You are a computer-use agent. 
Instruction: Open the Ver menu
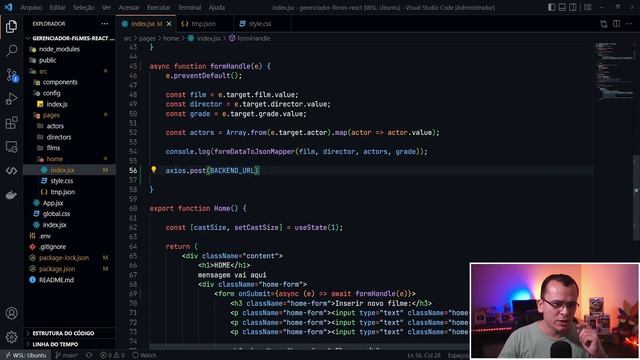pyautogui.click(x=106, y=7)
